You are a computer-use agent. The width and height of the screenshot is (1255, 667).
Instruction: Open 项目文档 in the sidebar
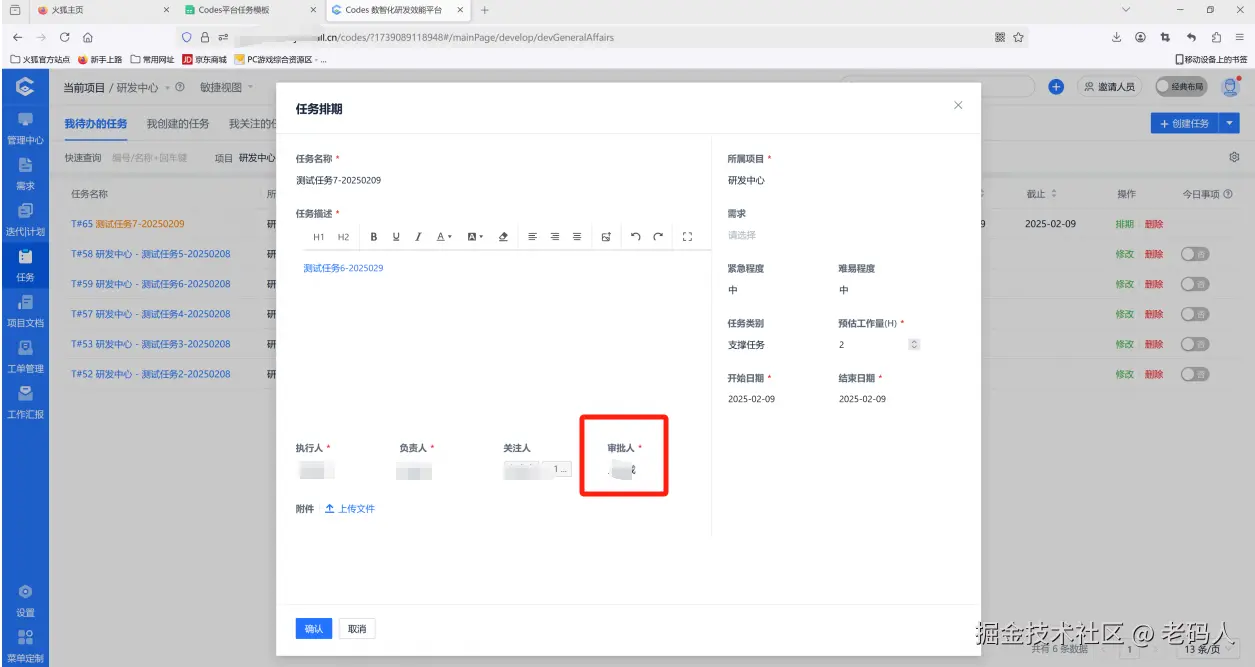25,311
